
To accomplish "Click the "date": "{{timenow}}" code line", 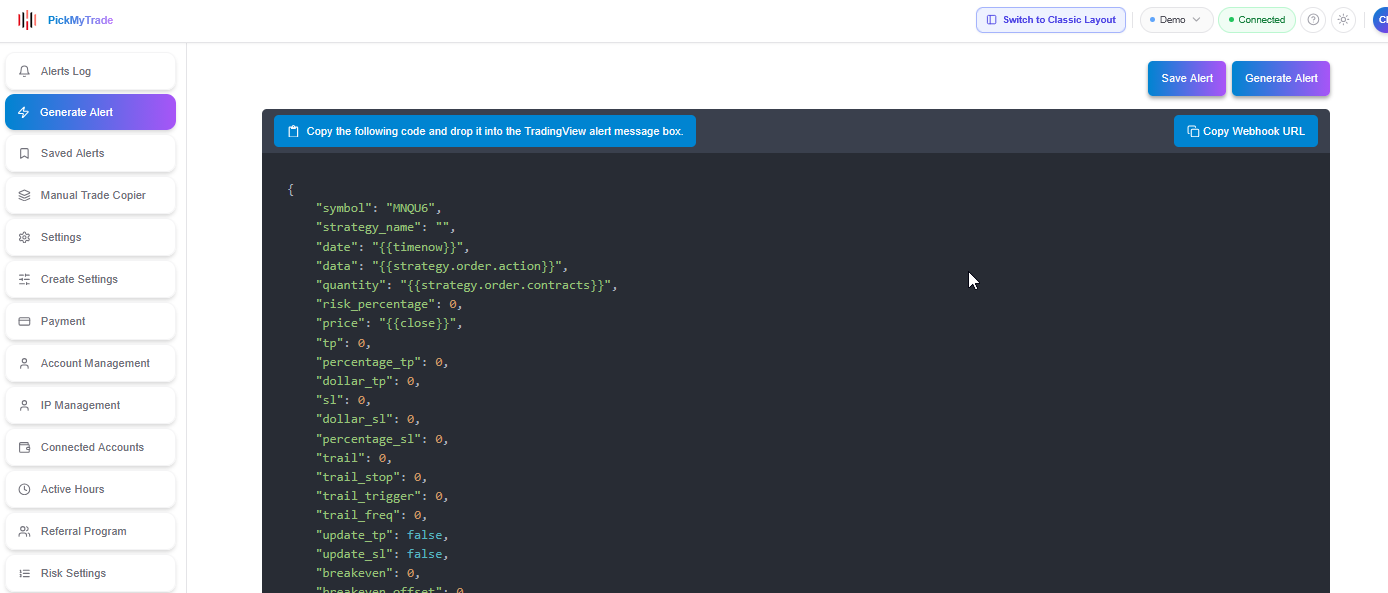I will [x=392, y=246].
